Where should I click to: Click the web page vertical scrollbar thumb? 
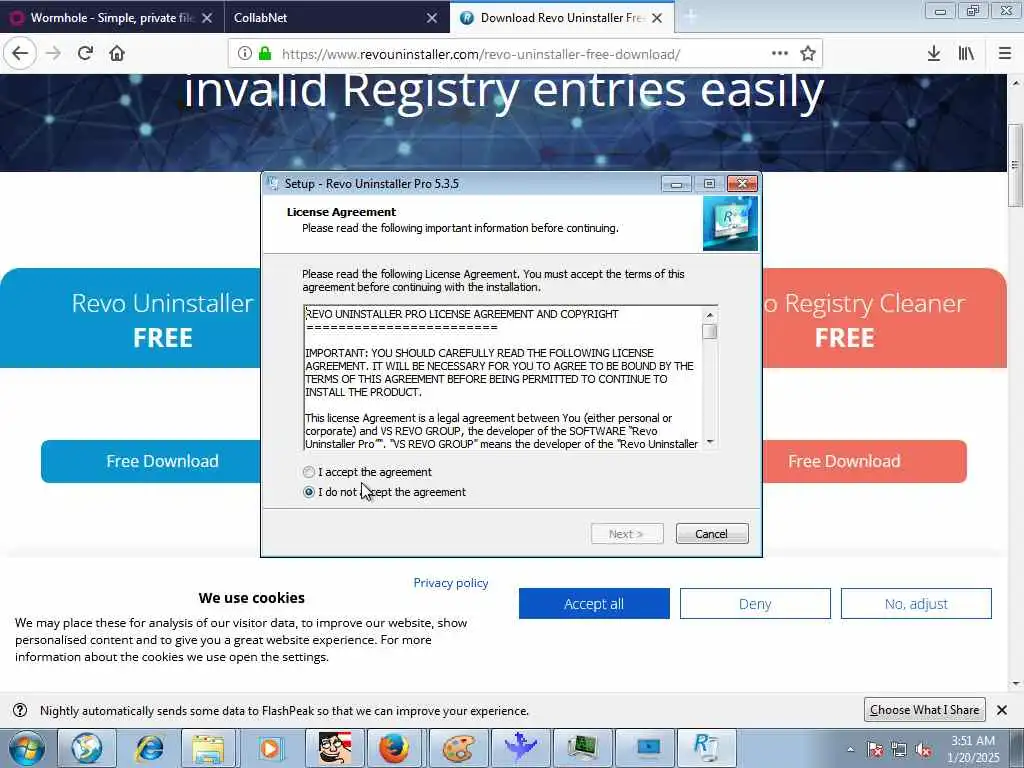click(1015, 164)
